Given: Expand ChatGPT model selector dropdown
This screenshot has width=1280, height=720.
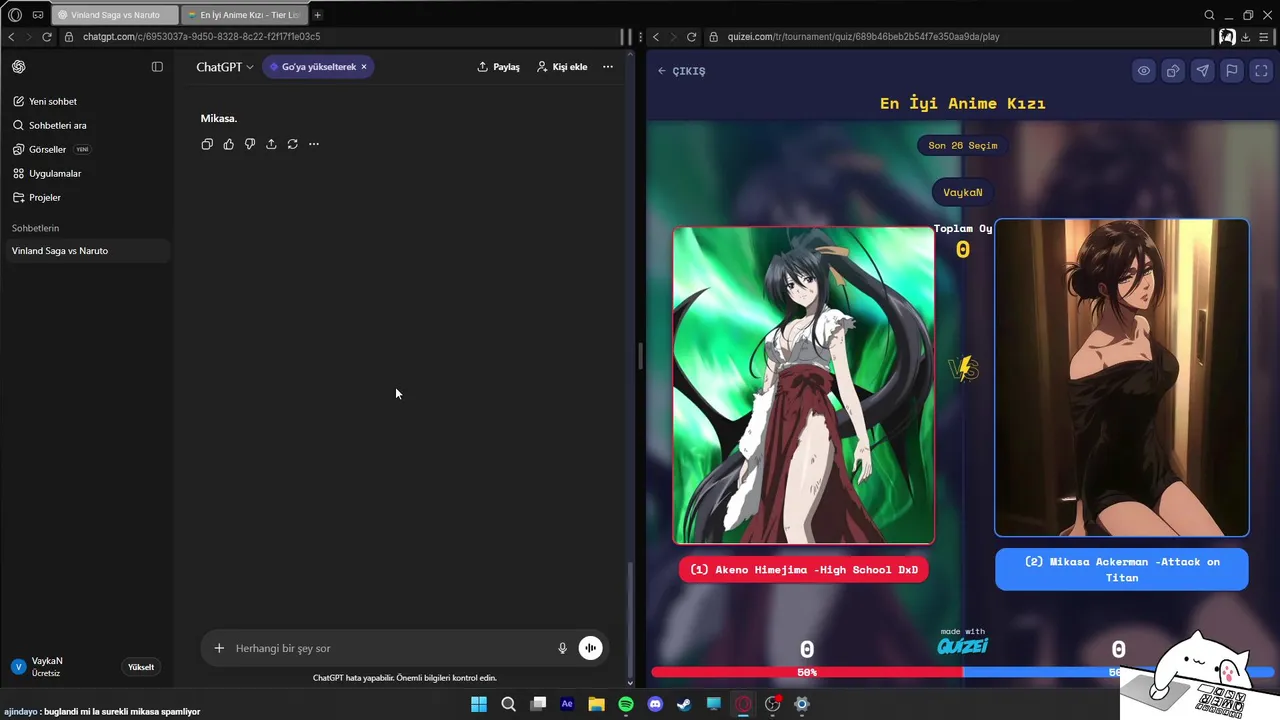Looking at the screenshot, I should click(225, 67).
